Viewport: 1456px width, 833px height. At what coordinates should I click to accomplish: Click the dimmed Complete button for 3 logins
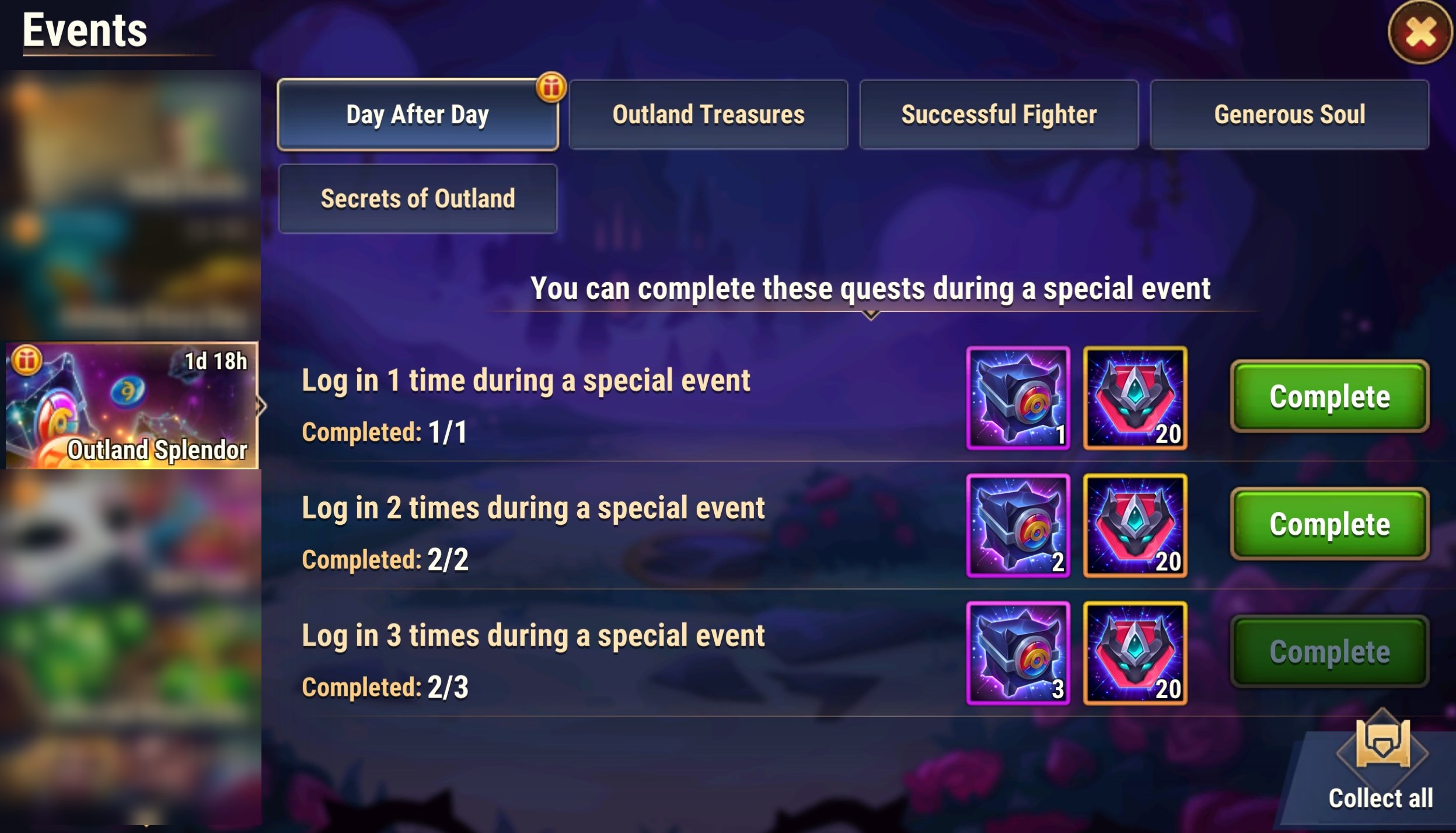(x=1329, y=651)
